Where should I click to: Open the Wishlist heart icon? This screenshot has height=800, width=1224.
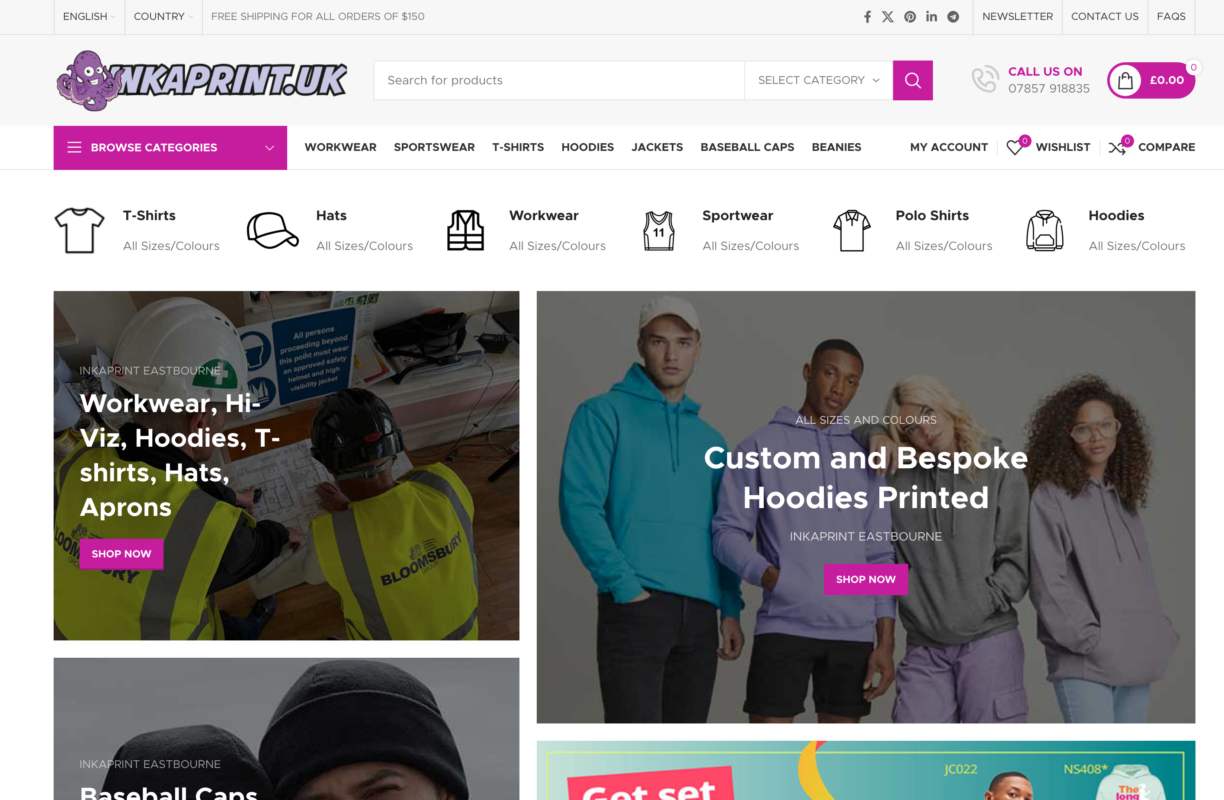1015,147
